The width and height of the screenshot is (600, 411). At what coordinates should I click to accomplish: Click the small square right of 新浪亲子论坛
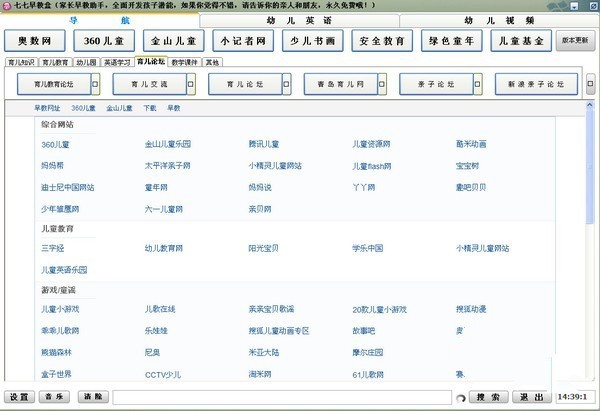coord(590,83)
